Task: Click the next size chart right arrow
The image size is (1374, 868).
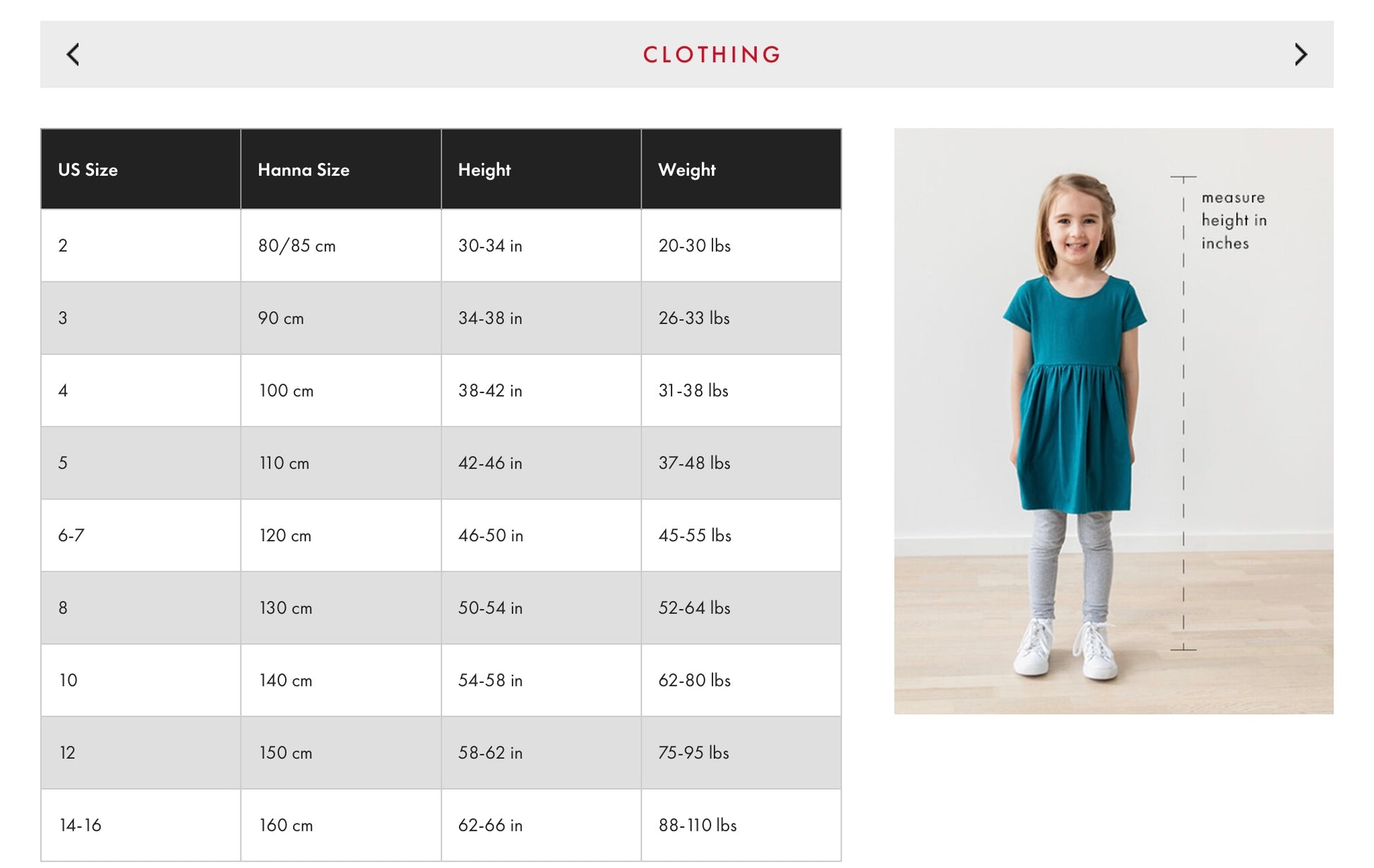Action: click(1301, 54)
